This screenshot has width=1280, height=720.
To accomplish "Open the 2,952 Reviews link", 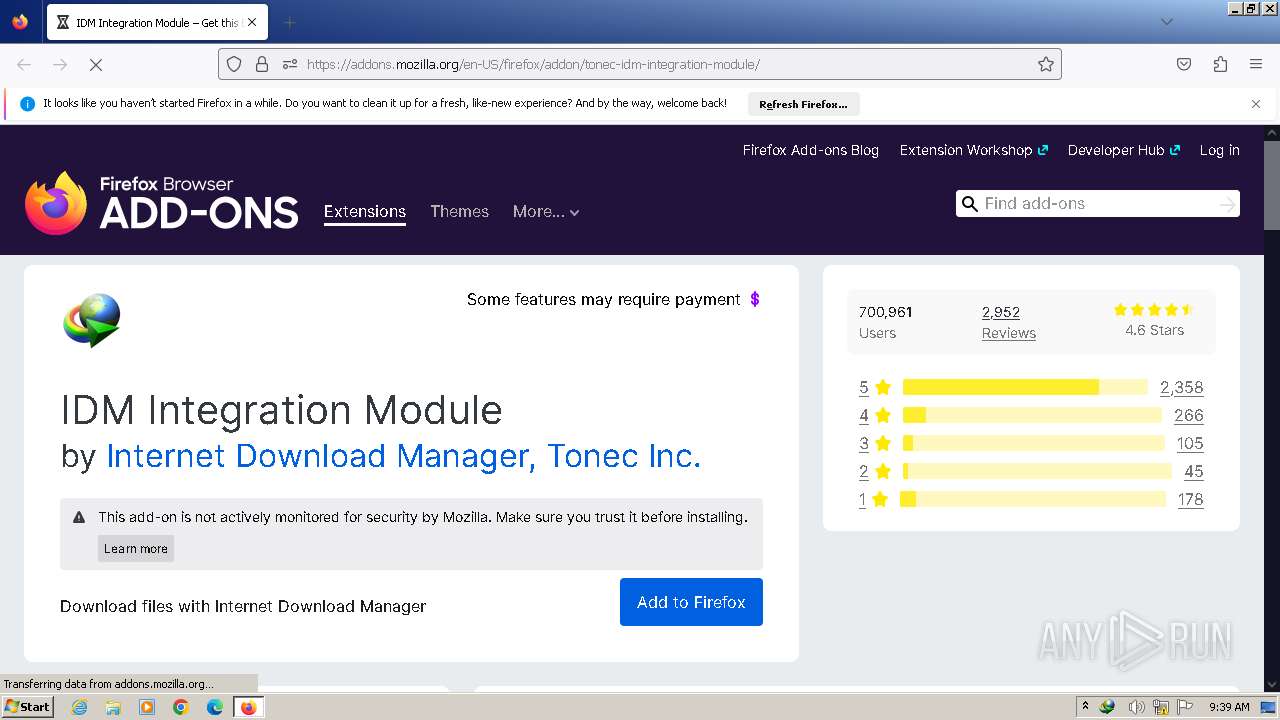I will pyautogui.click(x=1008, y=322).
